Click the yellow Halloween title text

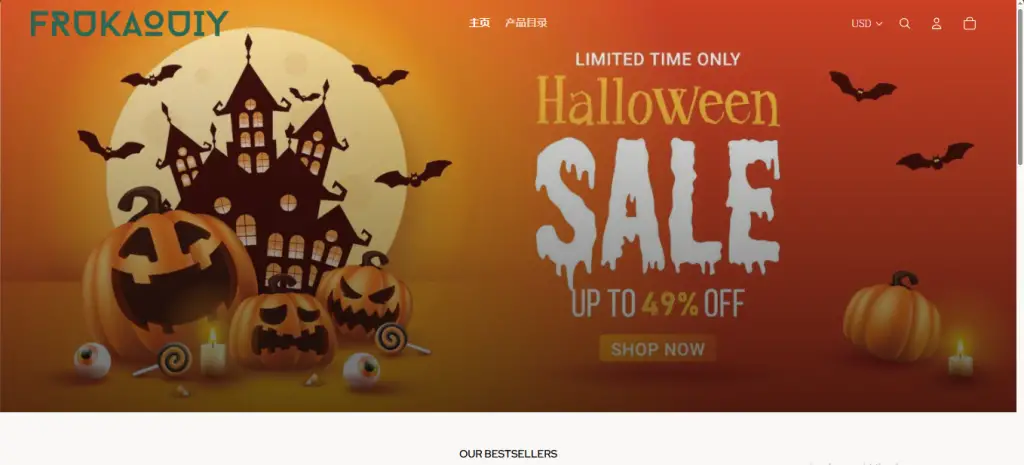point(658,101)
